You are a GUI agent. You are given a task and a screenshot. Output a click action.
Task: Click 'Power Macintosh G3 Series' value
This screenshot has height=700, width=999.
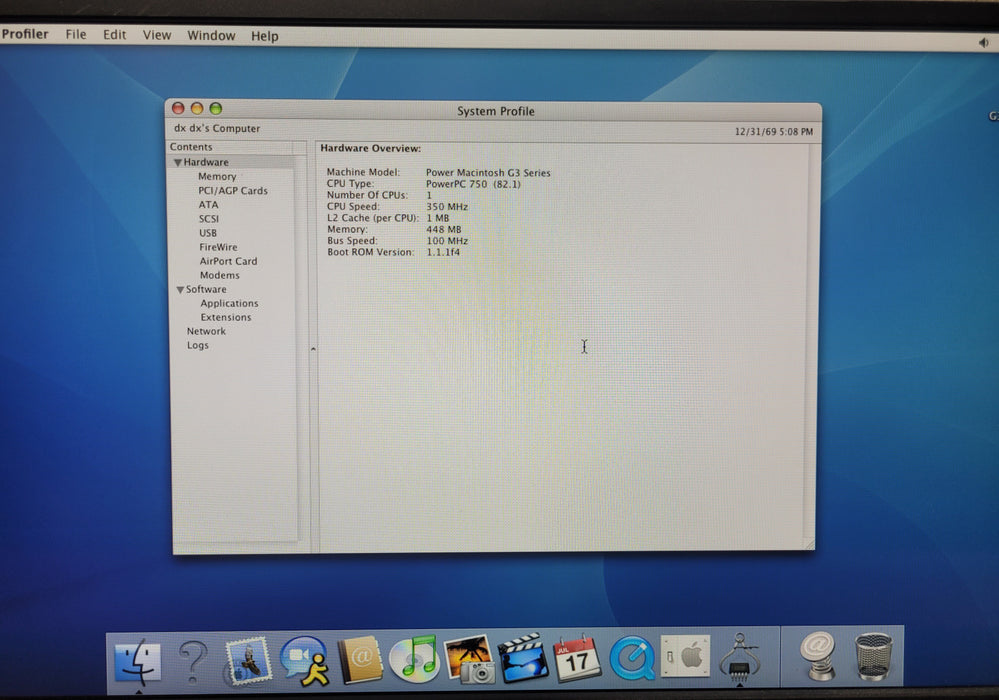click(488, 173)
